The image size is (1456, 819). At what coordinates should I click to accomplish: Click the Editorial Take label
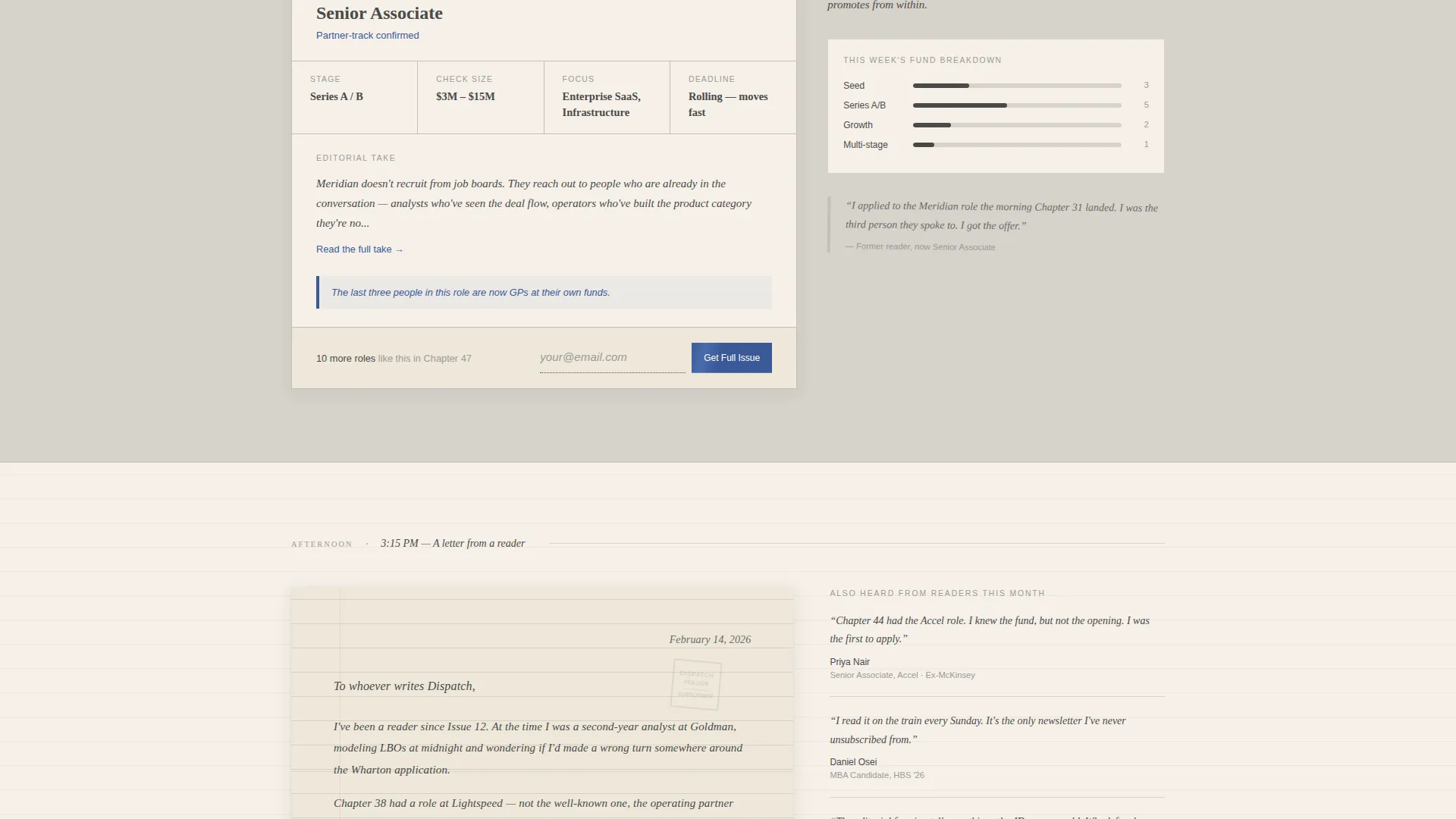(x=356, y=158)
